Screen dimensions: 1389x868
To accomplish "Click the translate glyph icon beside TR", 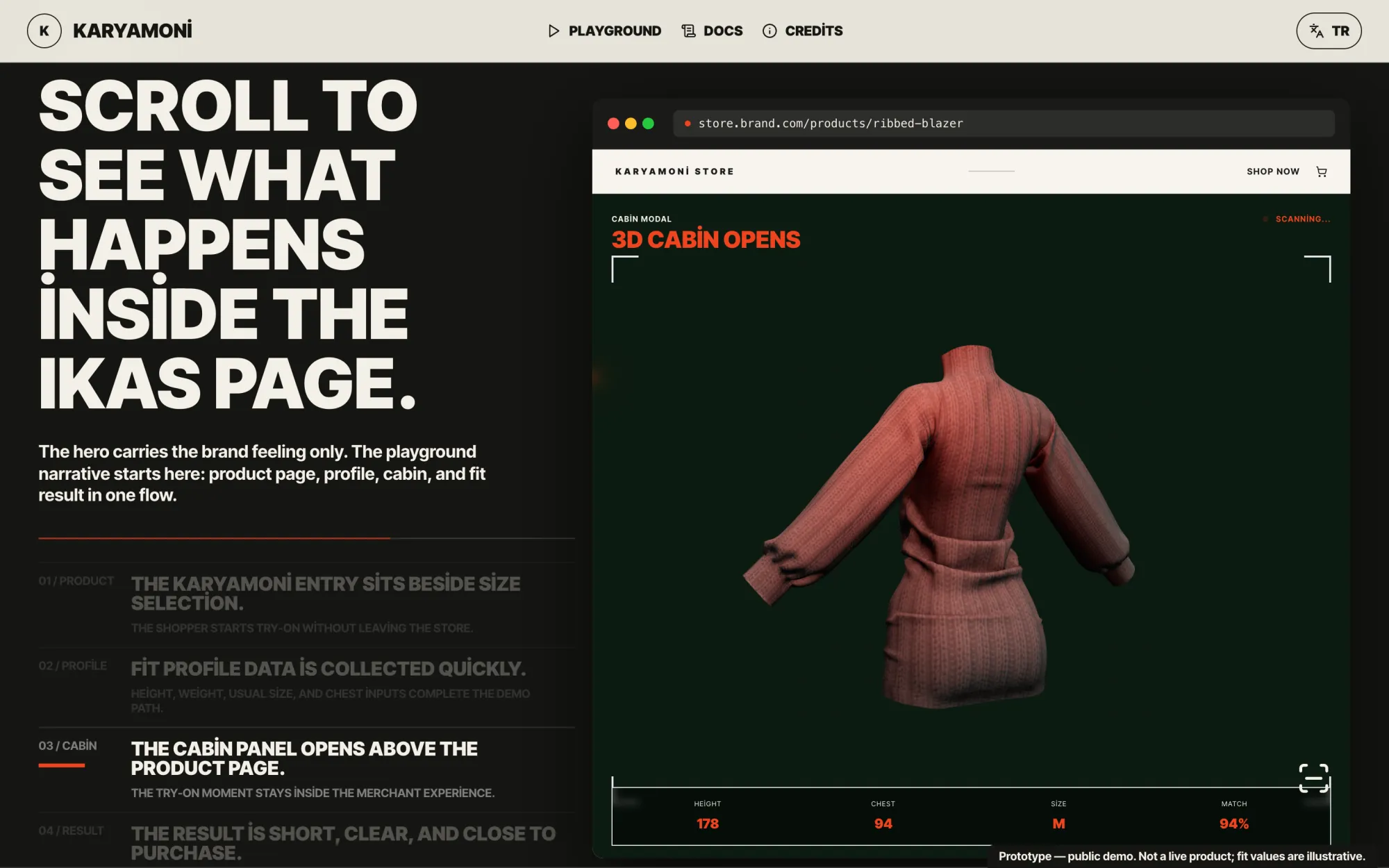I will coord(1316,31).
